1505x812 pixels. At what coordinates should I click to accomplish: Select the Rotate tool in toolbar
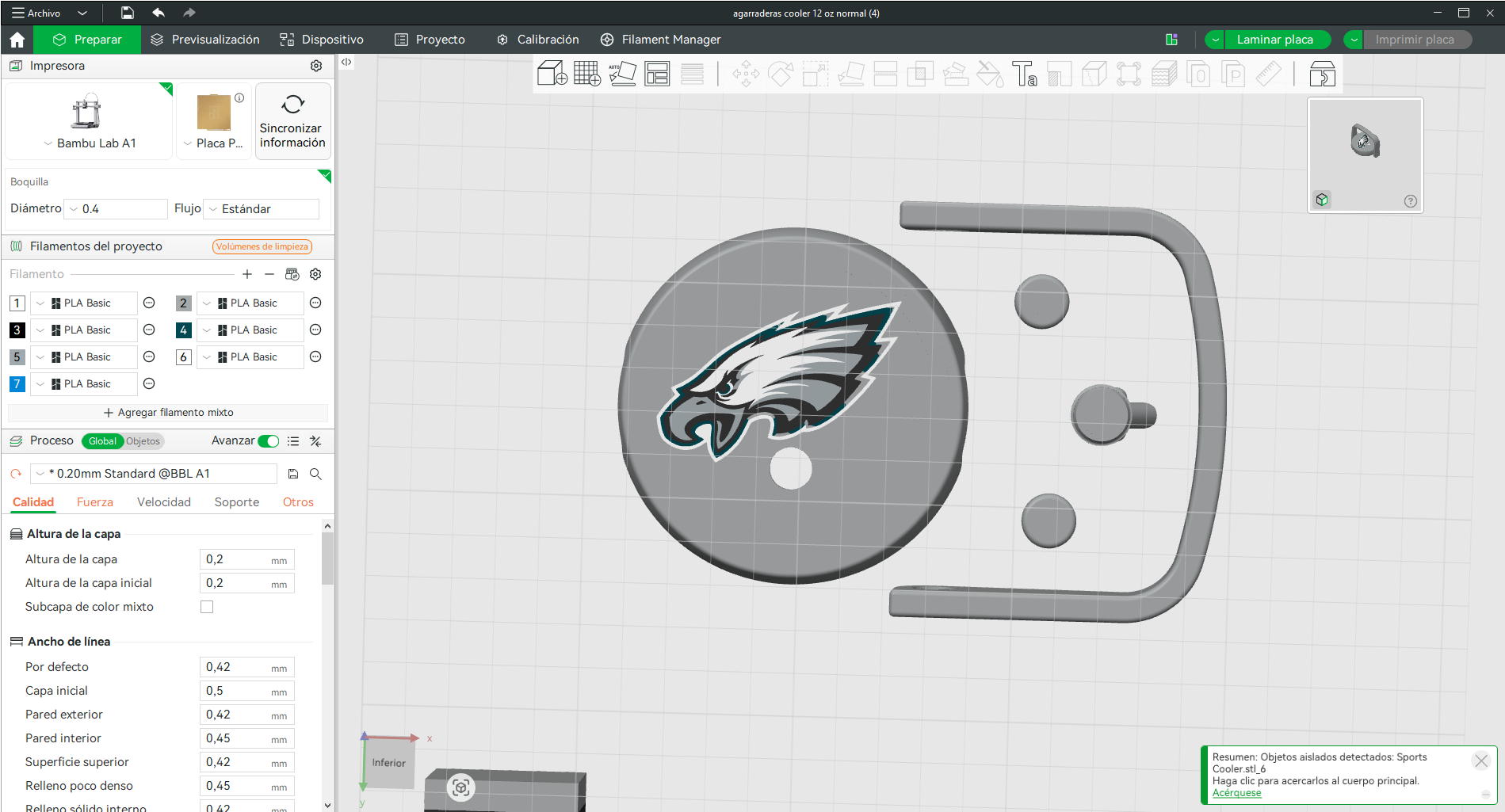(781, 74)
